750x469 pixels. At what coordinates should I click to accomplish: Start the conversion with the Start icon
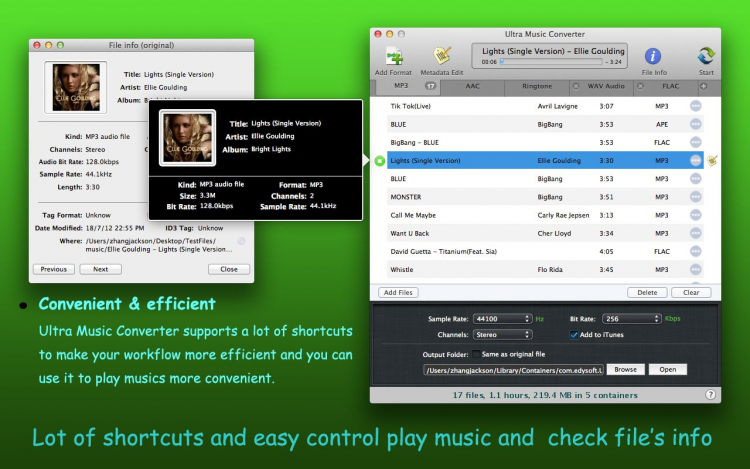tap(706, 56)
